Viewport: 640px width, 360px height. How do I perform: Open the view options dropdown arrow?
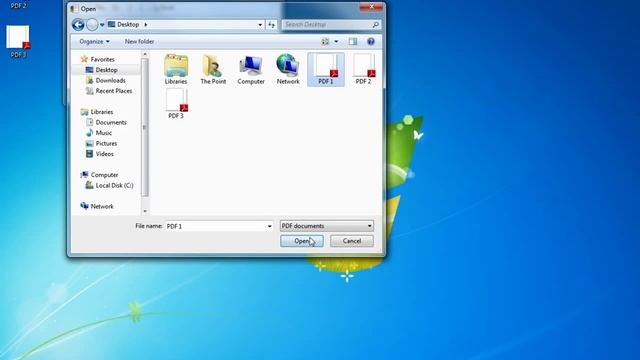point(336,42)
